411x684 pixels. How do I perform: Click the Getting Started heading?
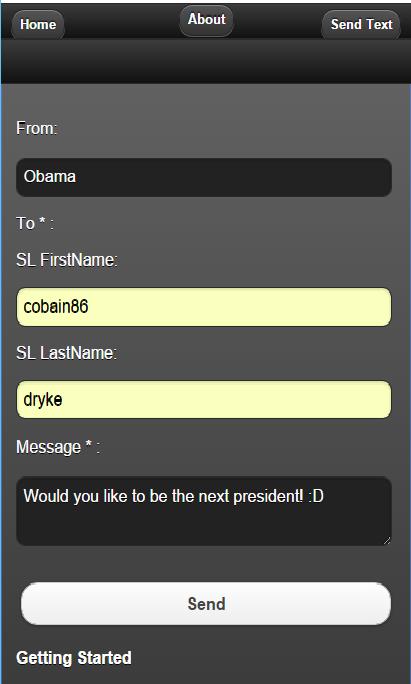74,658
